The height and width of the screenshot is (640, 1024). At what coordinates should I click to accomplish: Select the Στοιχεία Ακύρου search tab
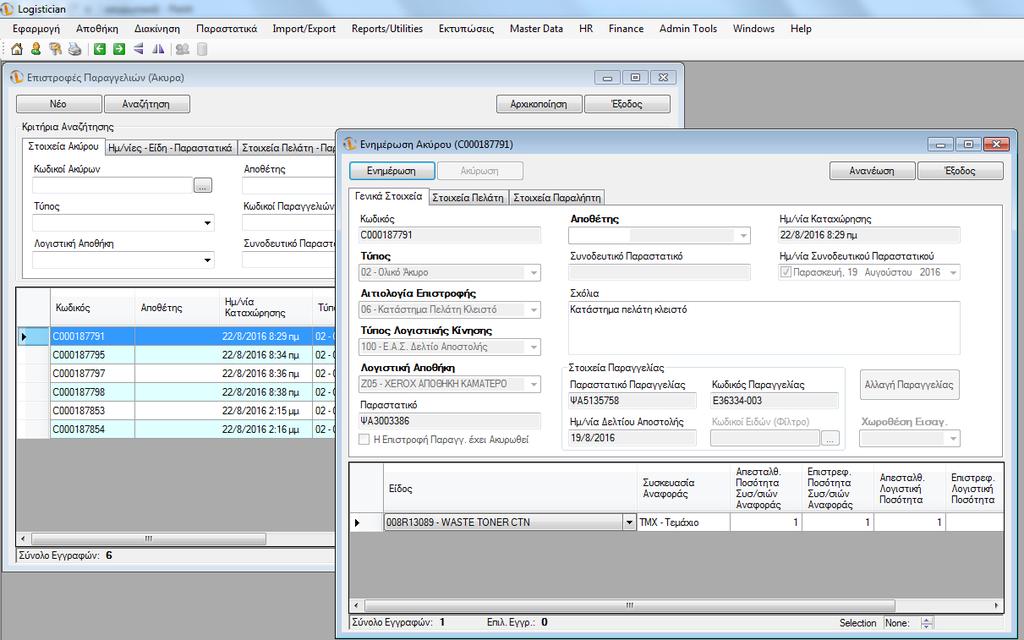click(x=63, y=146)
